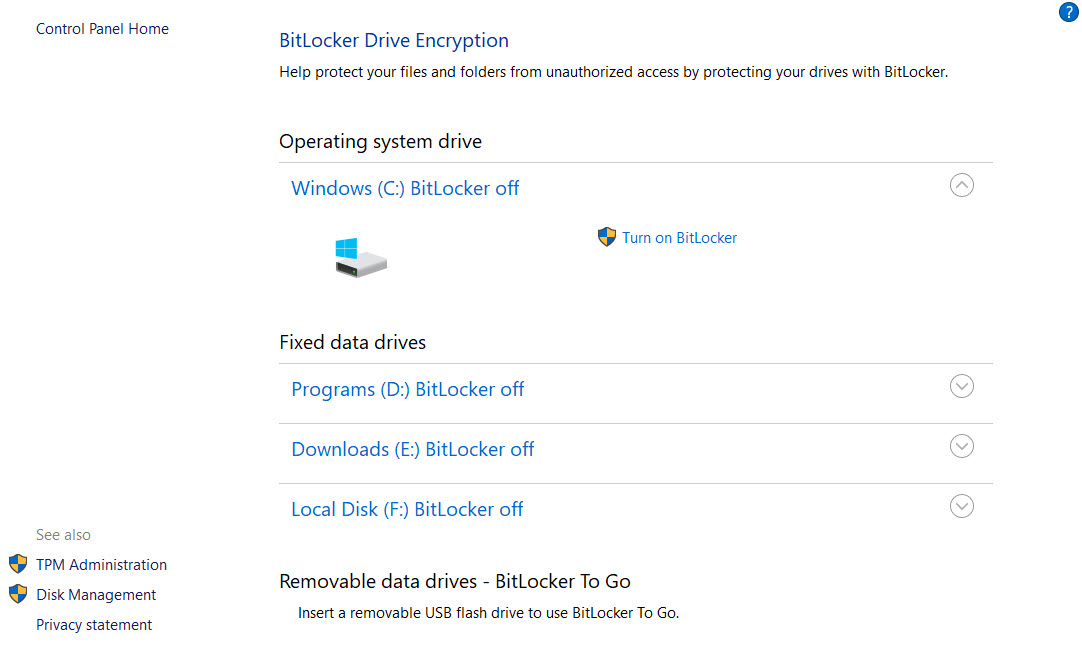Expand the Local Disk (F:) drive chevron
This screenshot has width=1082, height=659.
click(x=961, y=506)
